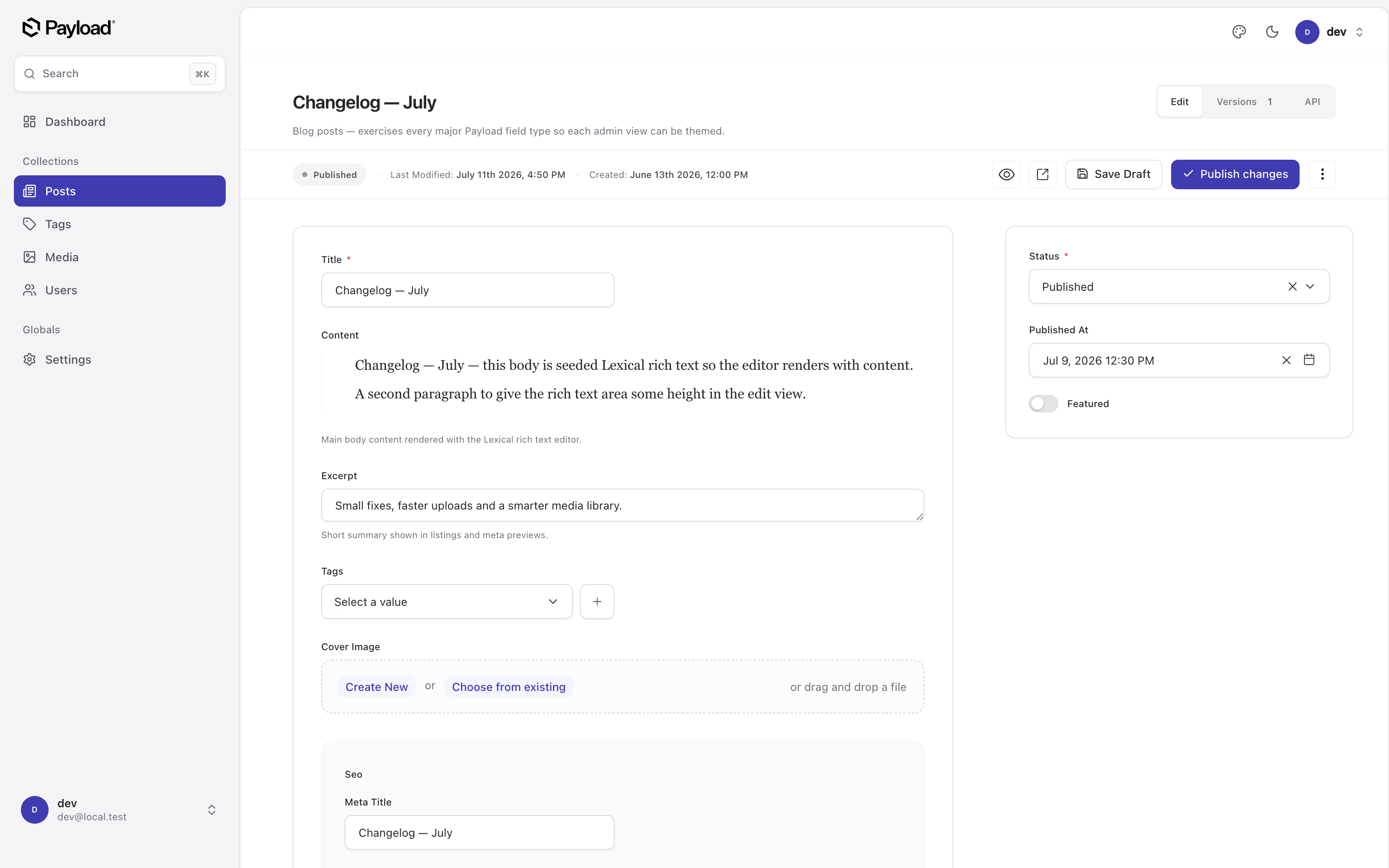Viewport: 1389px width, 868px height.
Task: Open the three-dot more actions menu
Action: pos(1322,174)
